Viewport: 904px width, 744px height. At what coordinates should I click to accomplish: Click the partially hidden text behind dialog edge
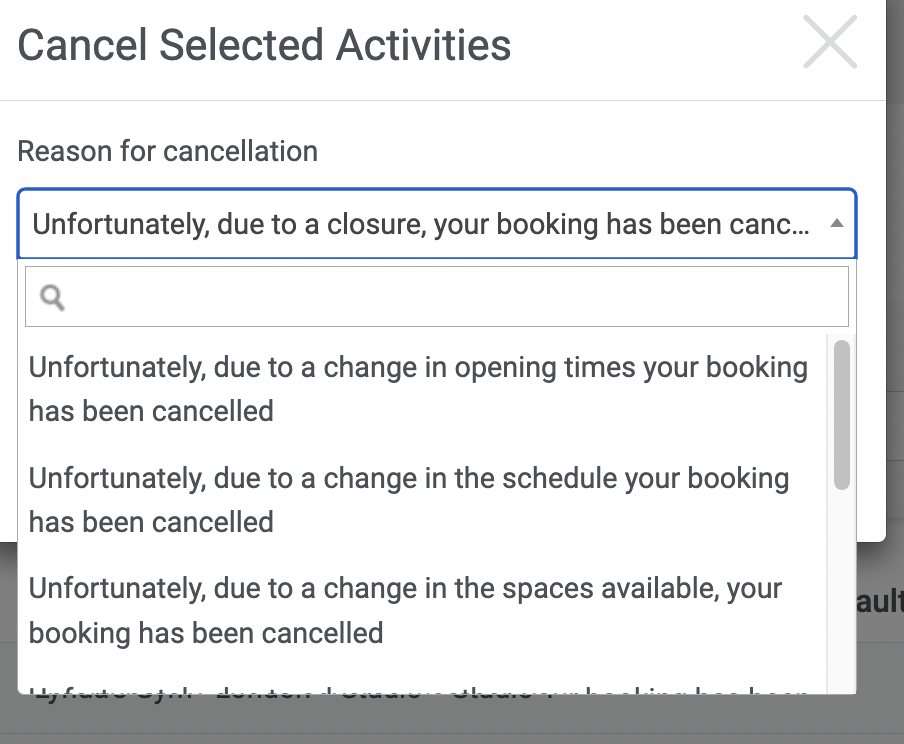880,602
